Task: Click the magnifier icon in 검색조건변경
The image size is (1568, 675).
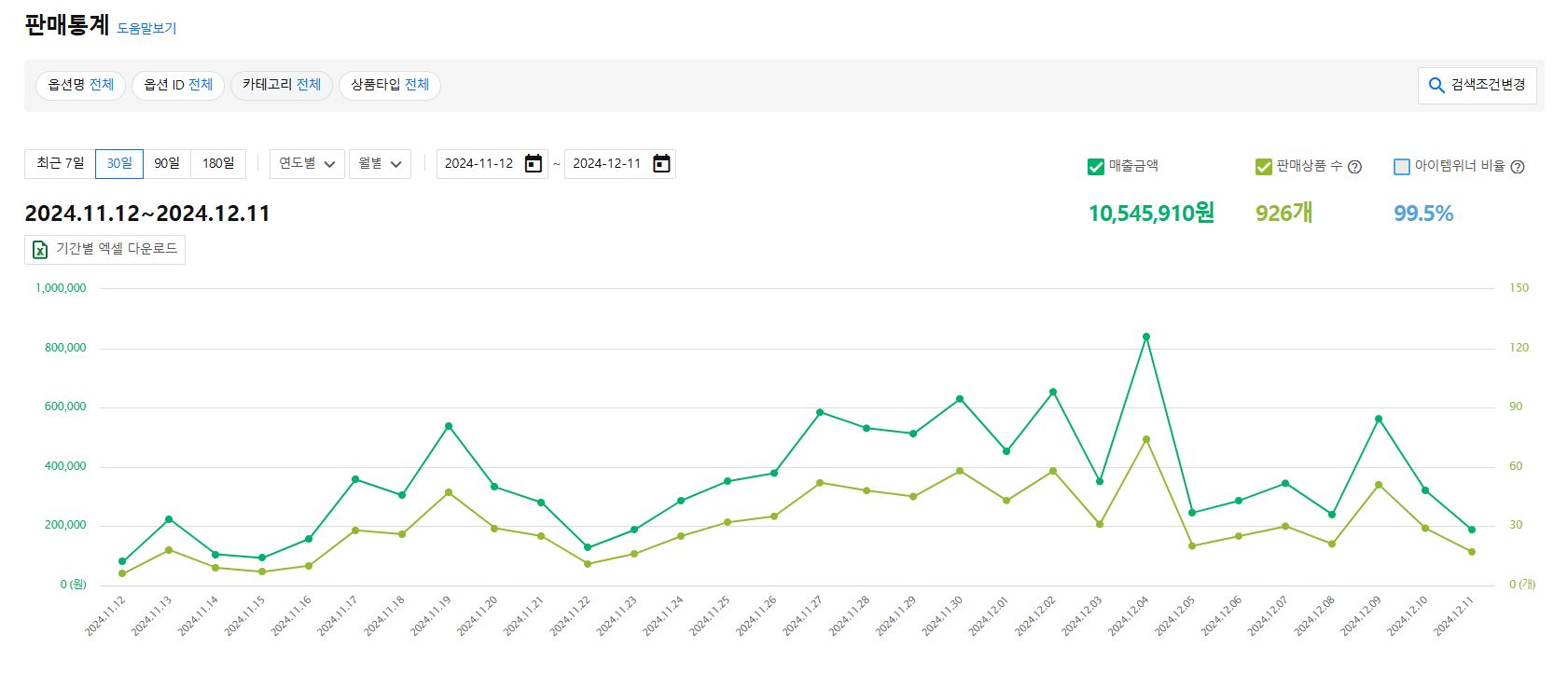Action: click(1436, 86)
